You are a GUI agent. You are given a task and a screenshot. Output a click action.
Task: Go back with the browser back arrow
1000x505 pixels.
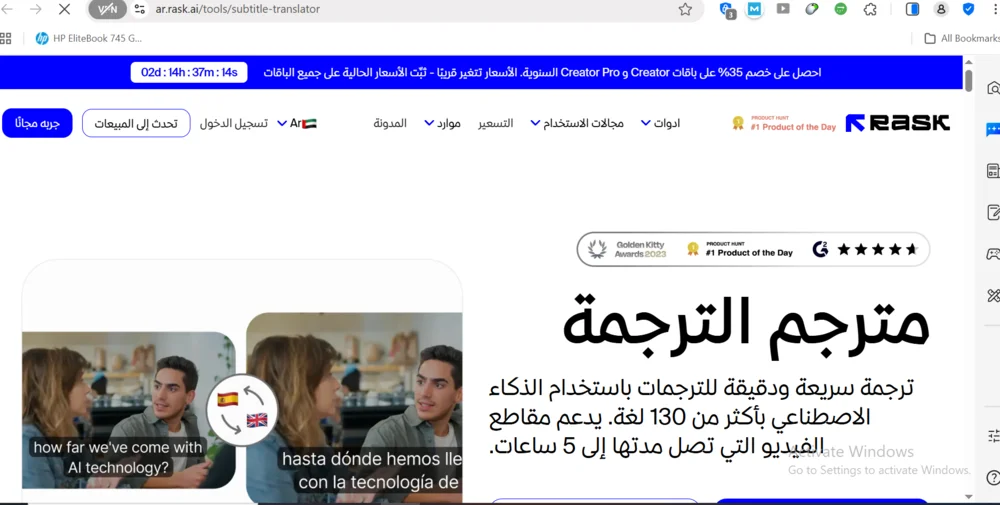pos(7,9)
